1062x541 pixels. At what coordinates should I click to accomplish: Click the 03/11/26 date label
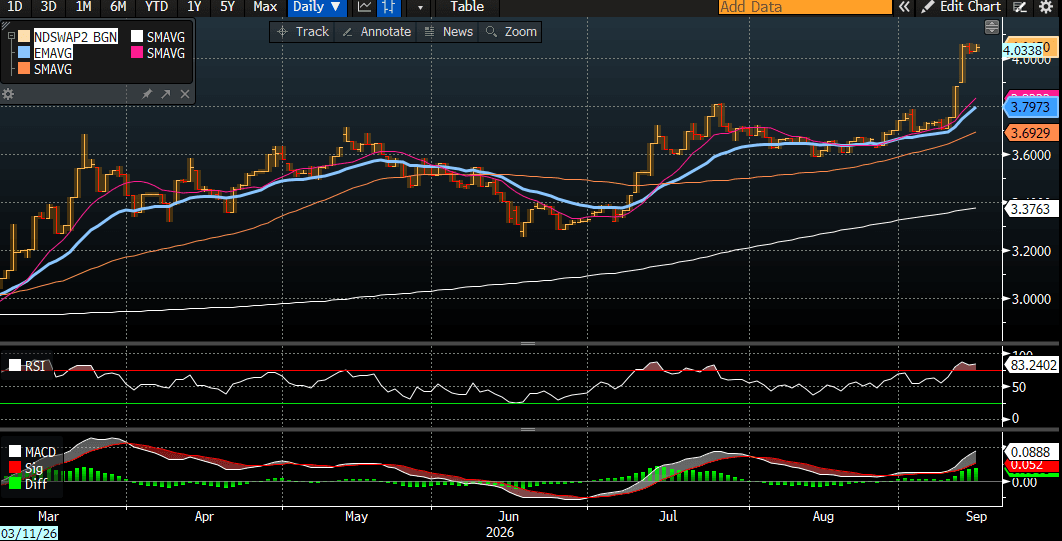[x=28, y=533]
